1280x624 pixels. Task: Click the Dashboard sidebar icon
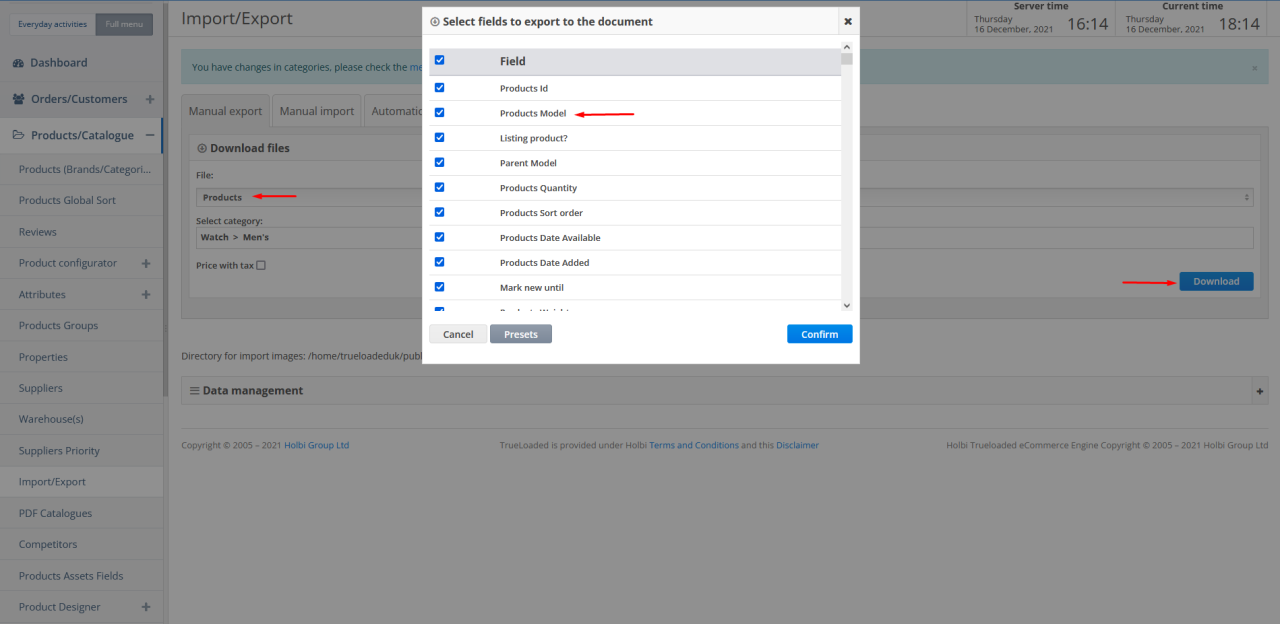point(18,62)
